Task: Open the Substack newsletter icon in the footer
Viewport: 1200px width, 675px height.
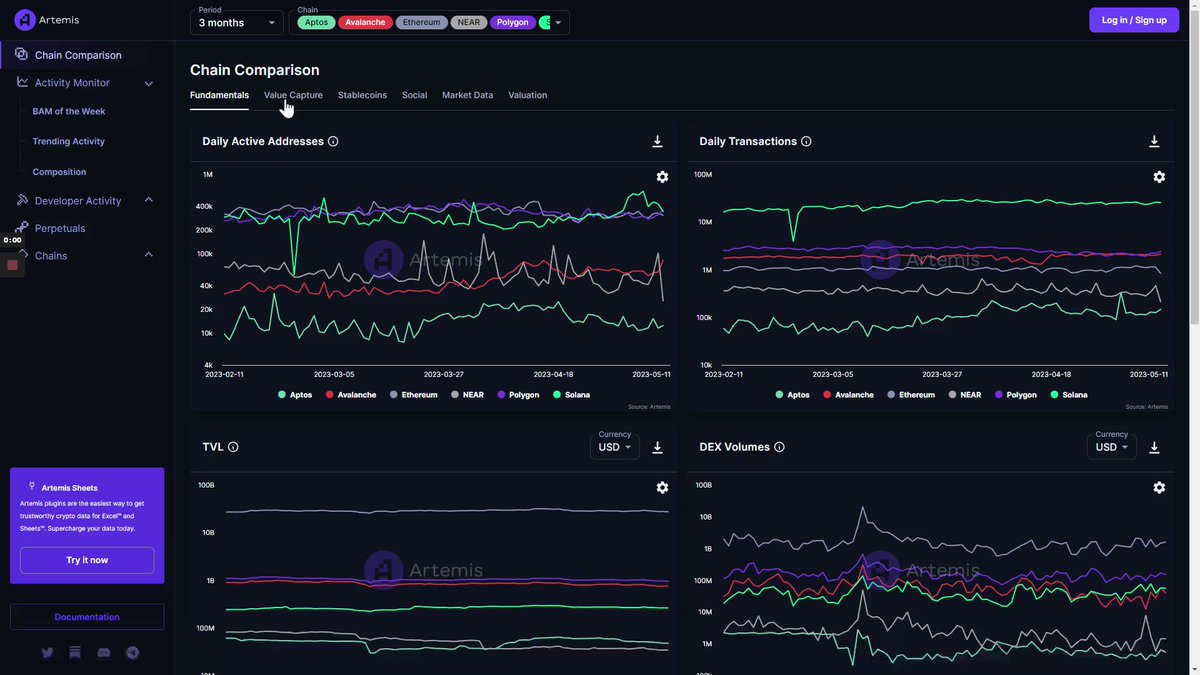Action: (x=75, y=653)
